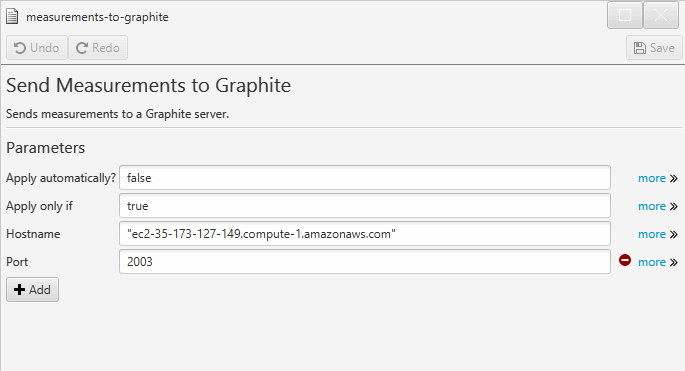Click the double chevron beside Apply only if's more
The height and width of the screenshot is (371, 685).
[674, 207]
